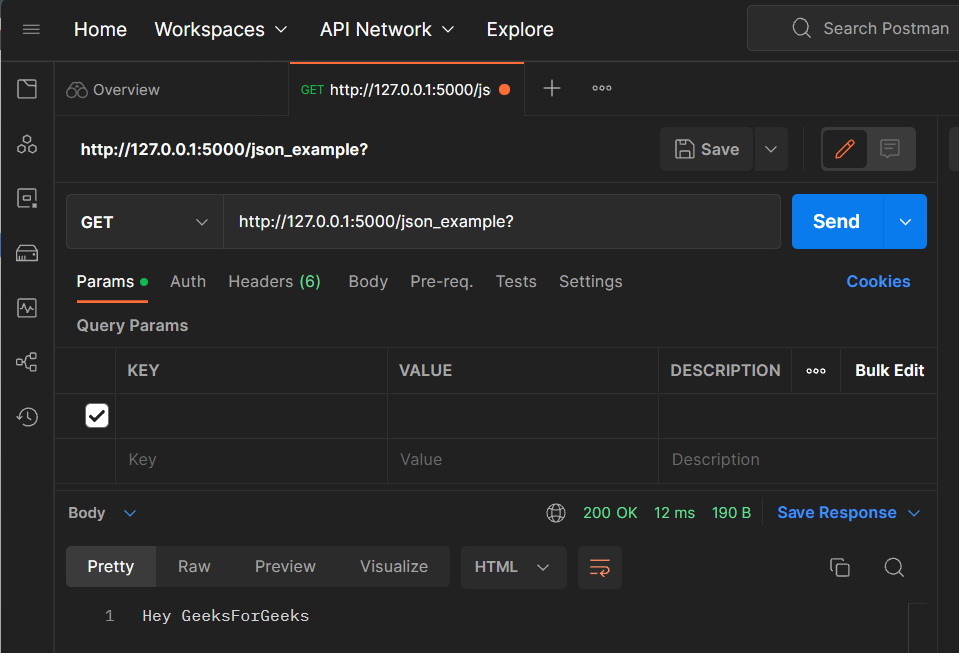
Task: Click the 200 OK status text
Action: tap(610, 513)
